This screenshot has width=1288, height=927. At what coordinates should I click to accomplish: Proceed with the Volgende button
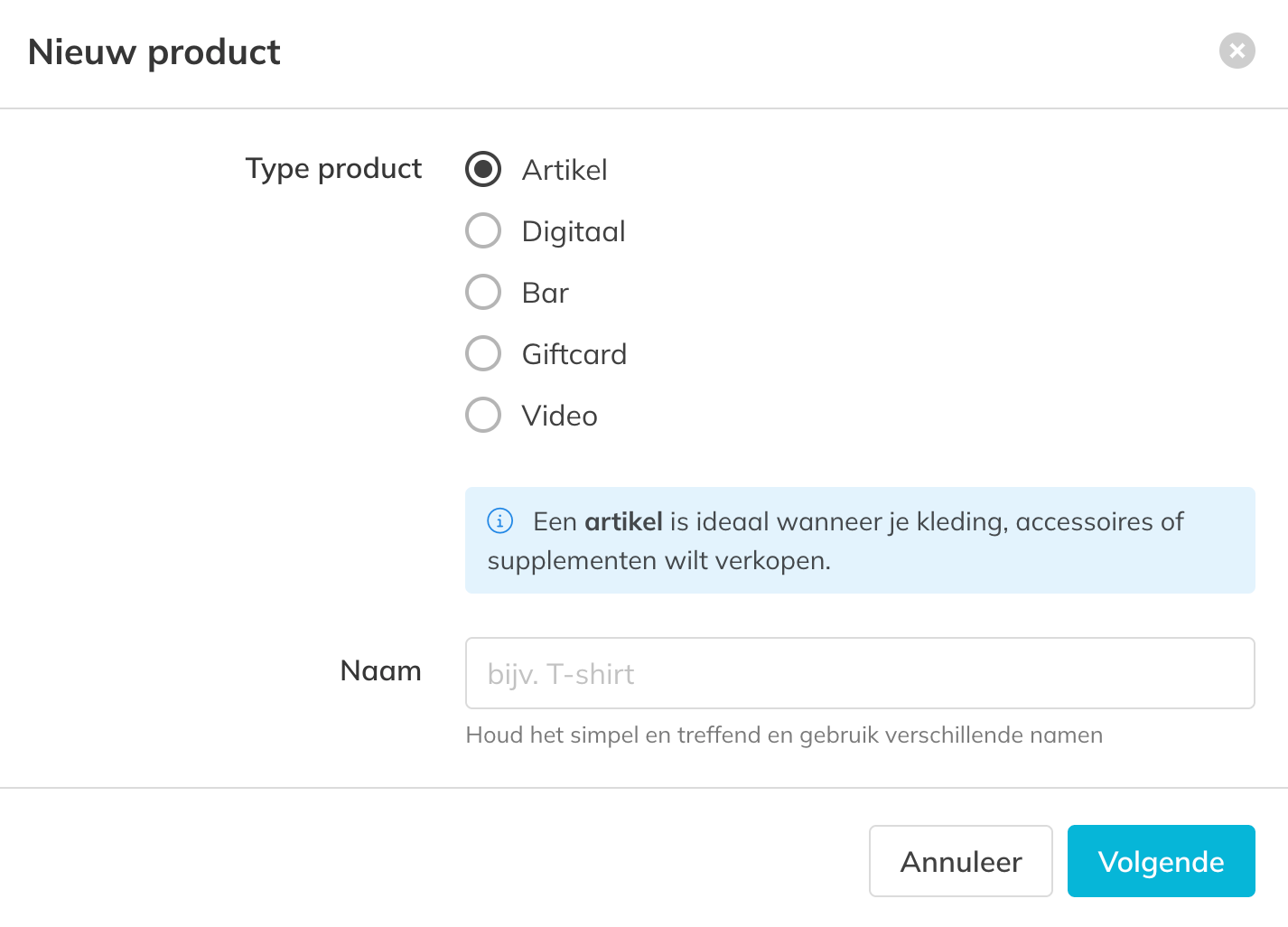(1161, 861)
